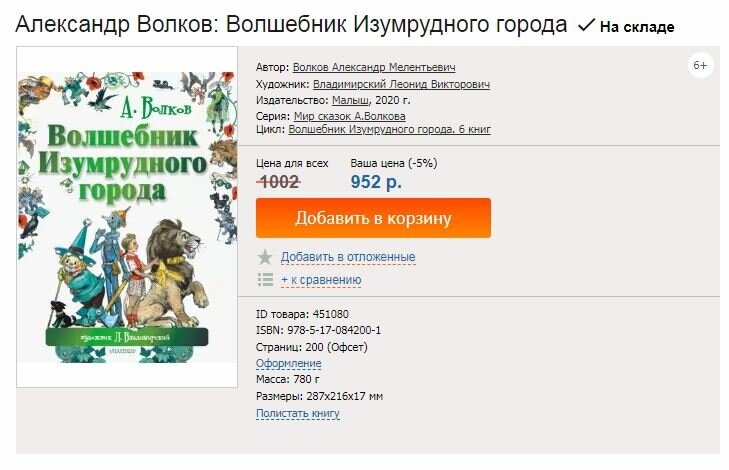Click the book title heading
This screenshot has height=470, width=729.
291,24
